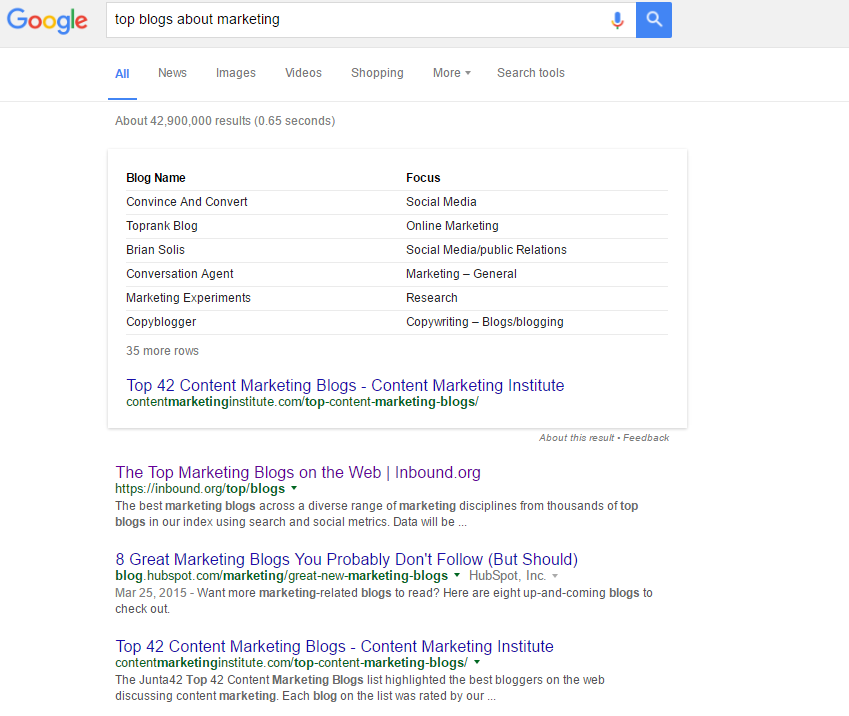Click the Brian Solis table cell
Viewport: 849px width, 716px height.
tap(155, 250)
